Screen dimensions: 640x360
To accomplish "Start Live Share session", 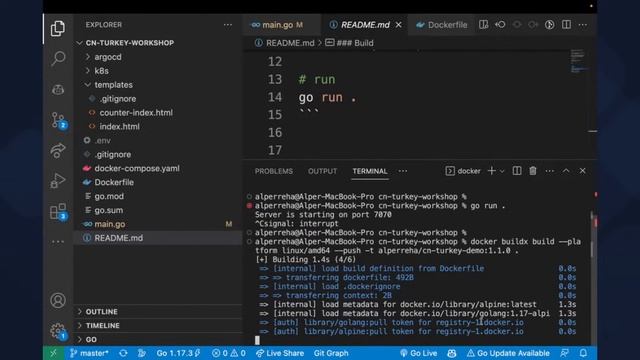I will click(280, 353).
